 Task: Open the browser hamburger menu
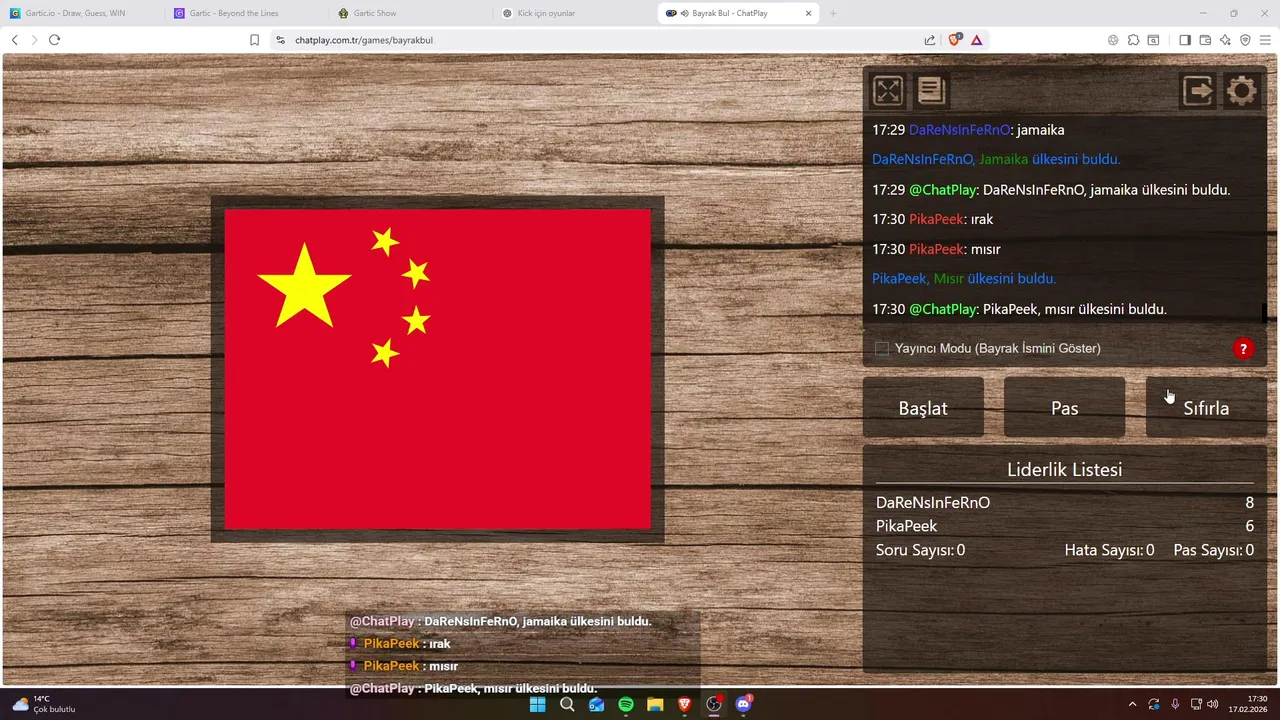click(x=1265, y=40)
